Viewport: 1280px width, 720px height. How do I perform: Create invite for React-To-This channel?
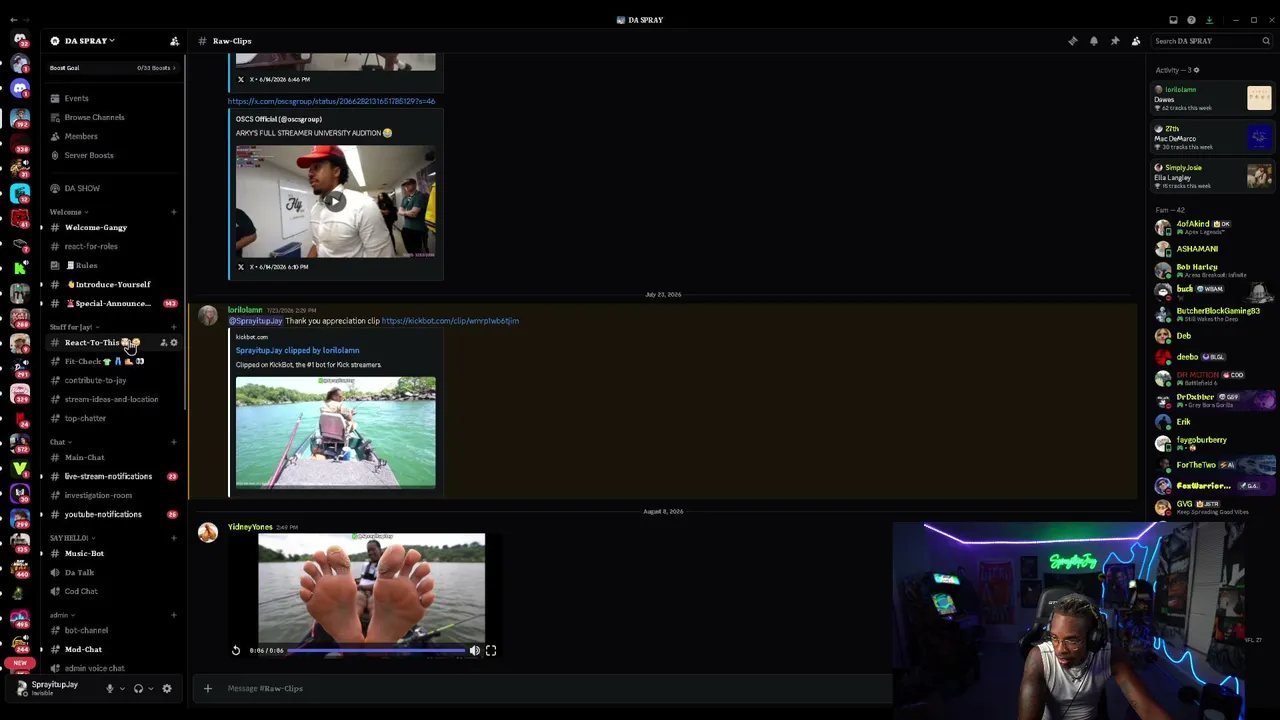click(x=163, y=343)
